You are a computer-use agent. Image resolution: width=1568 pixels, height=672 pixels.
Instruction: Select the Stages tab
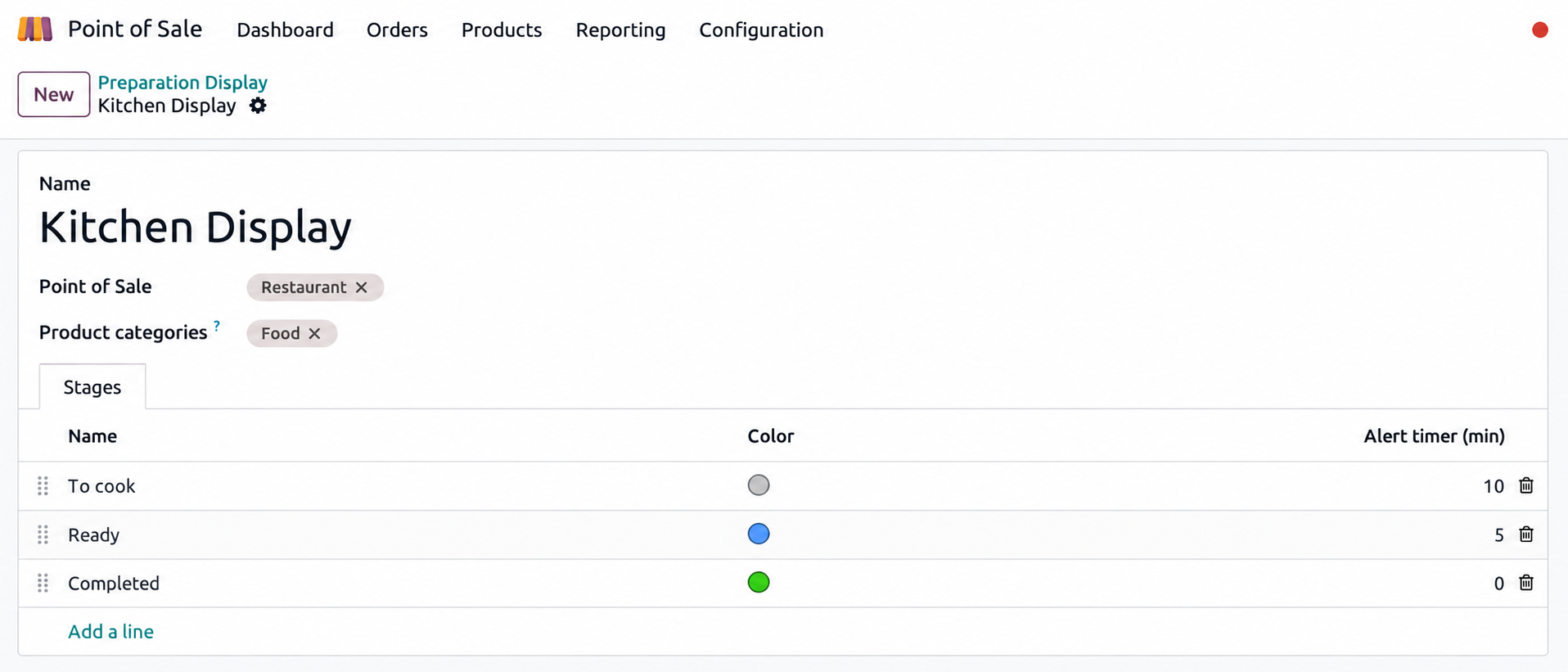92,387
